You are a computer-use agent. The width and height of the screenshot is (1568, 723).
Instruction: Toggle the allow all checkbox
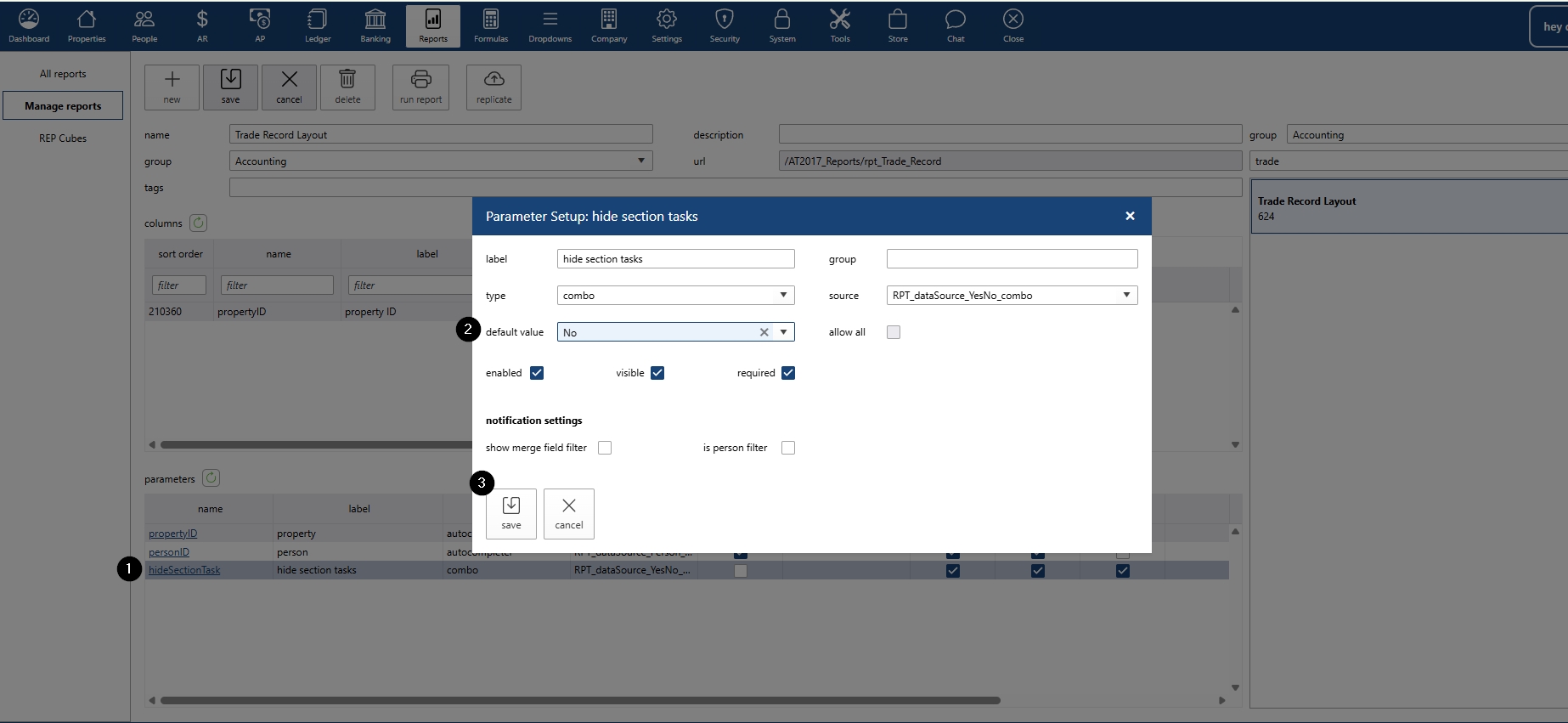click(894, 332)
